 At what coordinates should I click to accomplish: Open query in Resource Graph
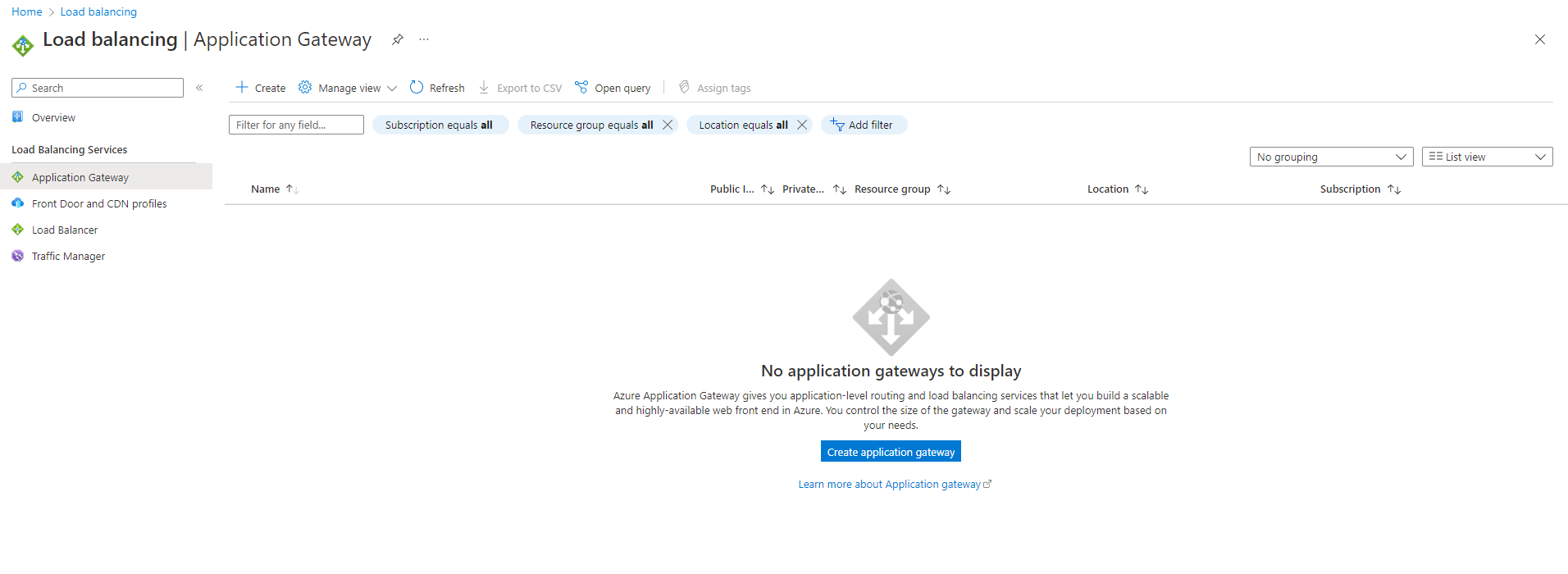pos(613,88)
